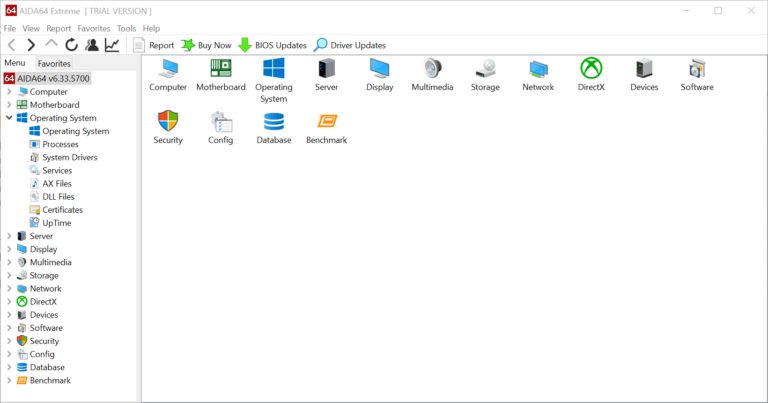Select the DirectX icon in main pane
Viewport: 768px width, 403px height.
coord(591,68)
